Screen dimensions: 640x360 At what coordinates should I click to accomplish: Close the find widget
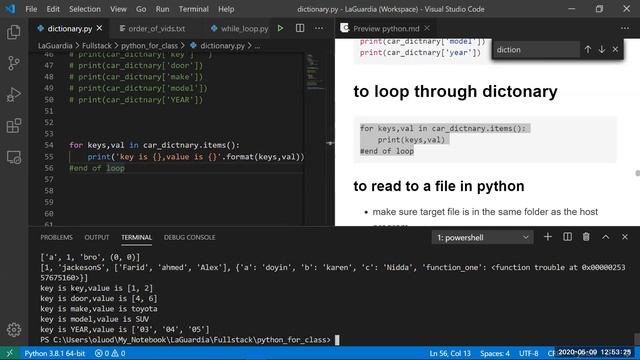pos(615,49)
